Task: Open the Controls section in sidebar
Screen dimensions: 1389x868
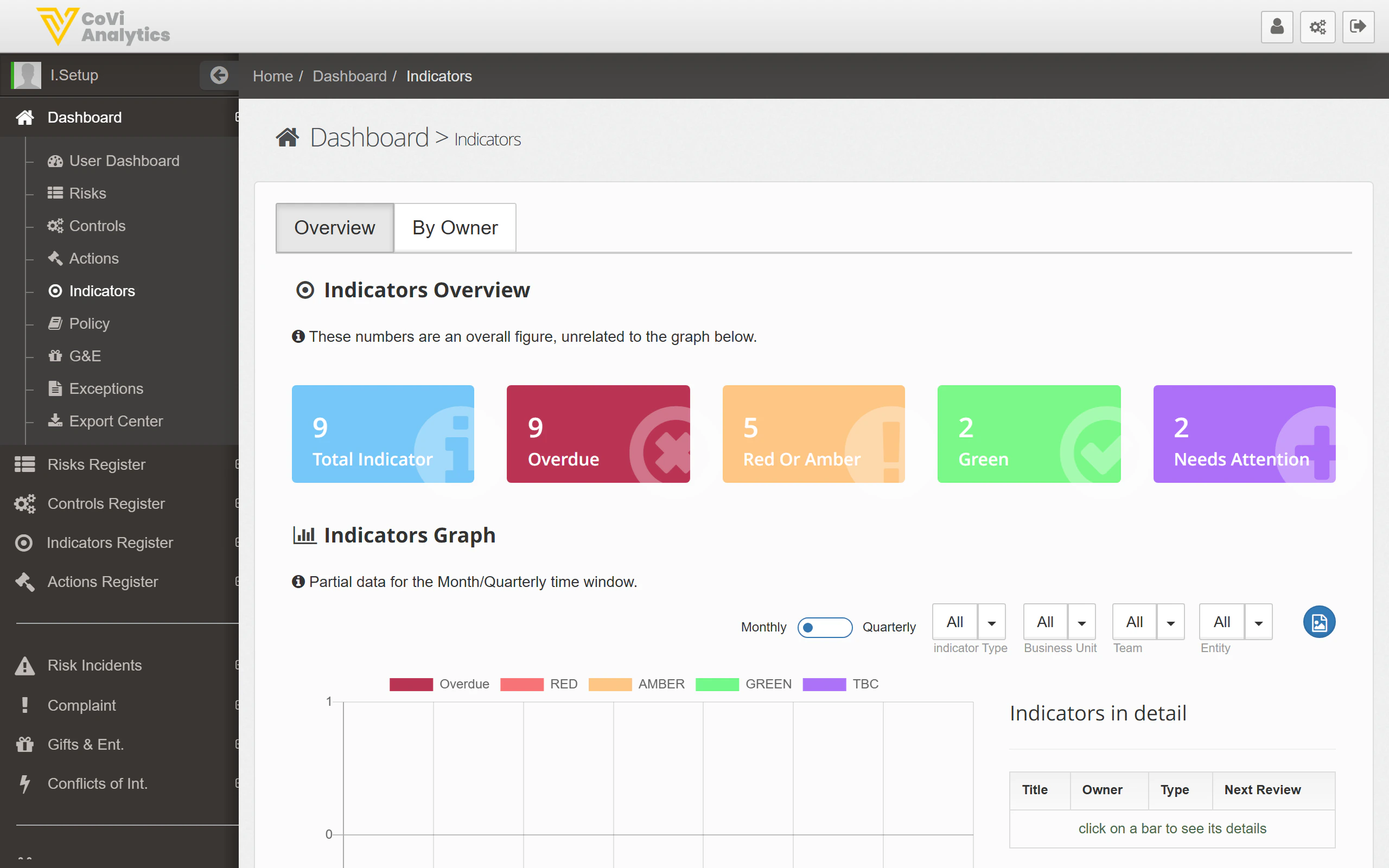Action: pyautogui.click(x=97, y=226)
